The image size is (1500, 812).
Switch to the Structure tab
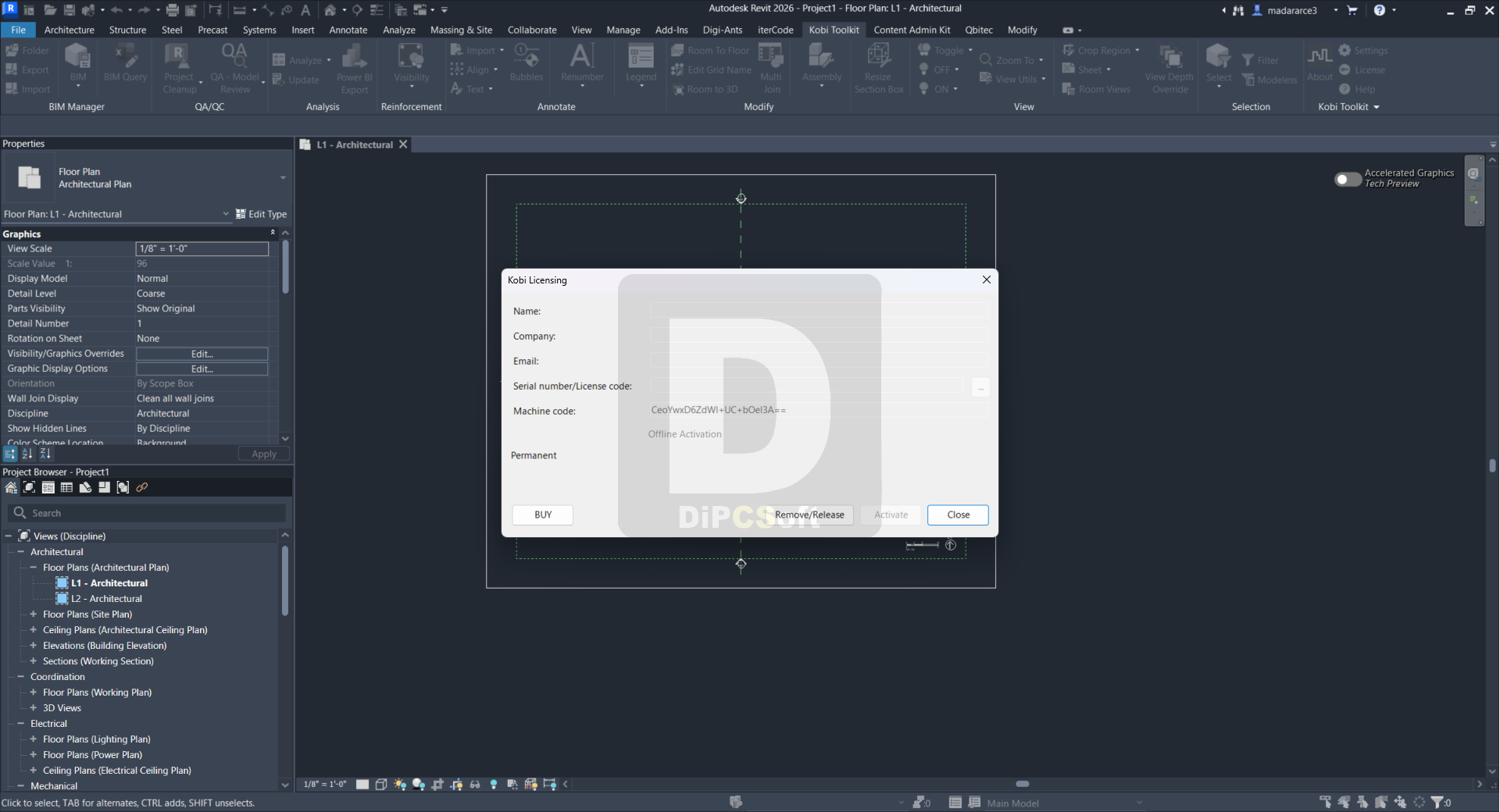127,30
